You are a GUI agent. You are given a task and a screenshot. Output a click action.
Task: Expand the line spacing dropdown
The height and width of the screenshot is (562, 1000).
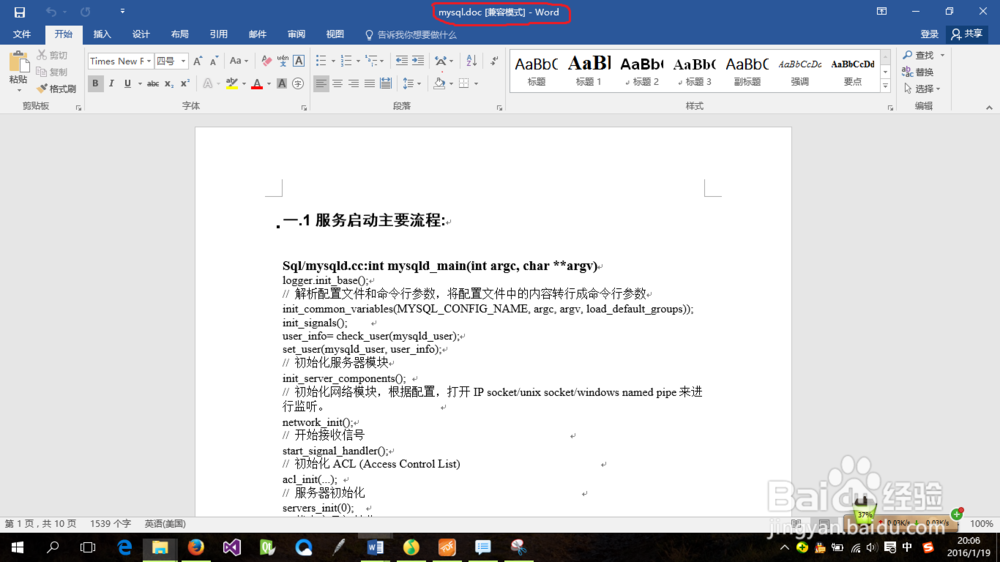click(418, 84)
